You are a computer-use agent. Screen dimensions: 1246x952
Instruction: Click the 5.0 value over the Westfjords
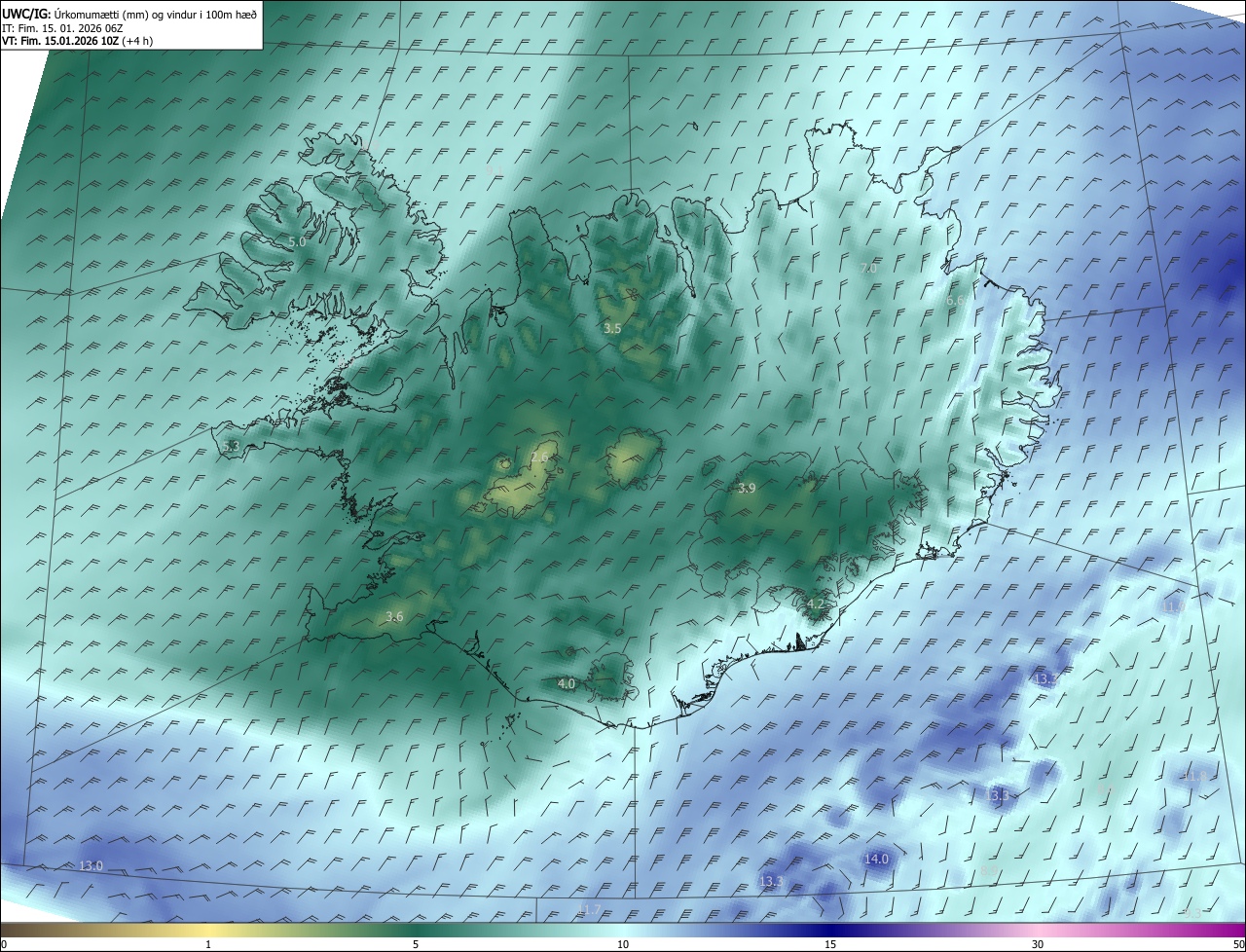click(297, 241)
